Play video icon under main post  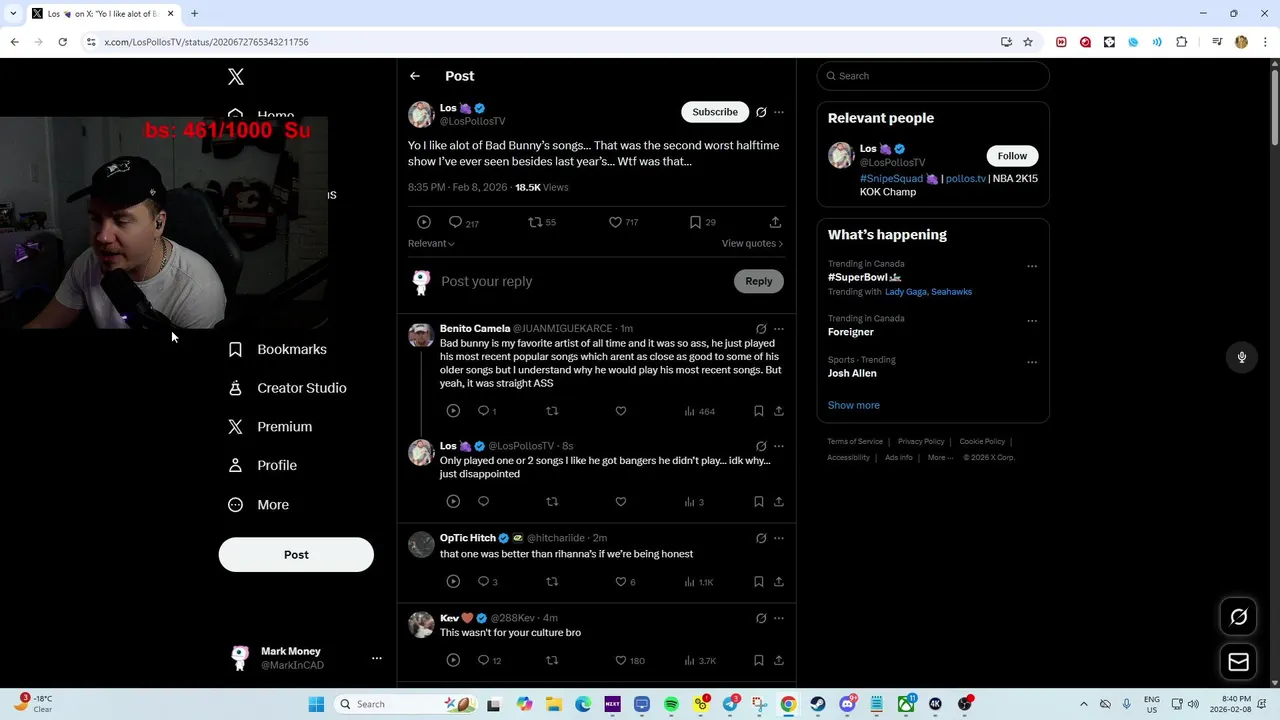424,222
